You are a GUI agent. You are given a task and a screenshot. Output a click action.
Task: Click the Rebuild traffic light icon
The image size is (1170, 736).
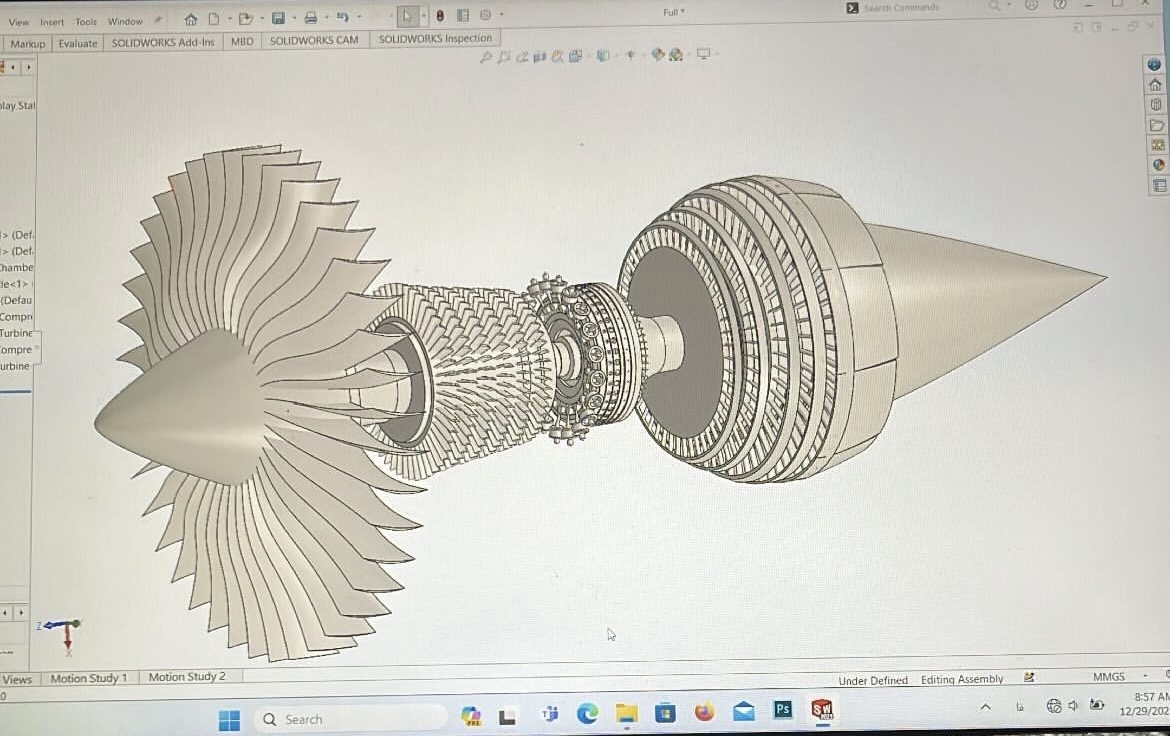[x=440, y=16]
